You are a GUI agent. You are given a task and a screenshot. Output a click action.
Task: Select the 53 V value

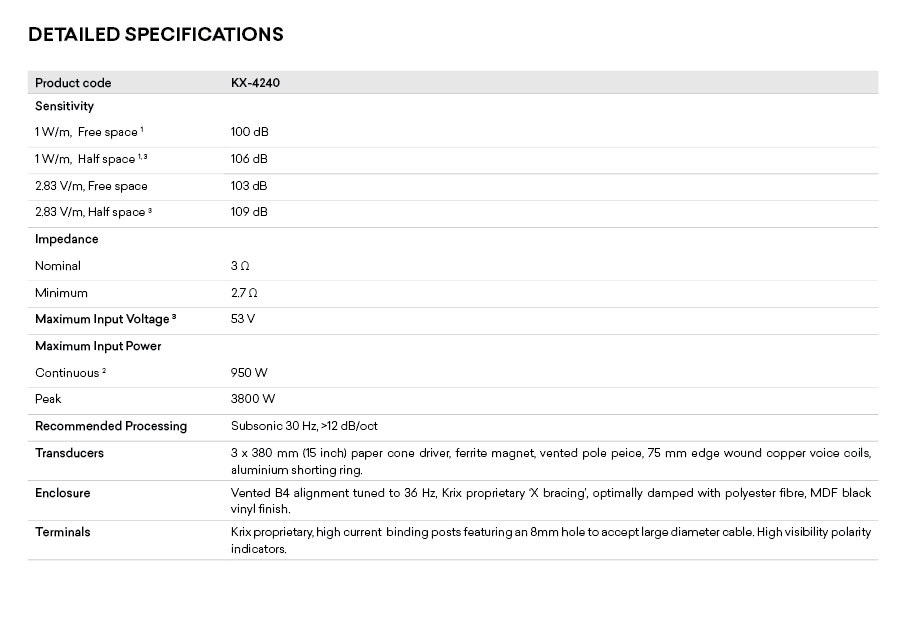coord(243,319)
